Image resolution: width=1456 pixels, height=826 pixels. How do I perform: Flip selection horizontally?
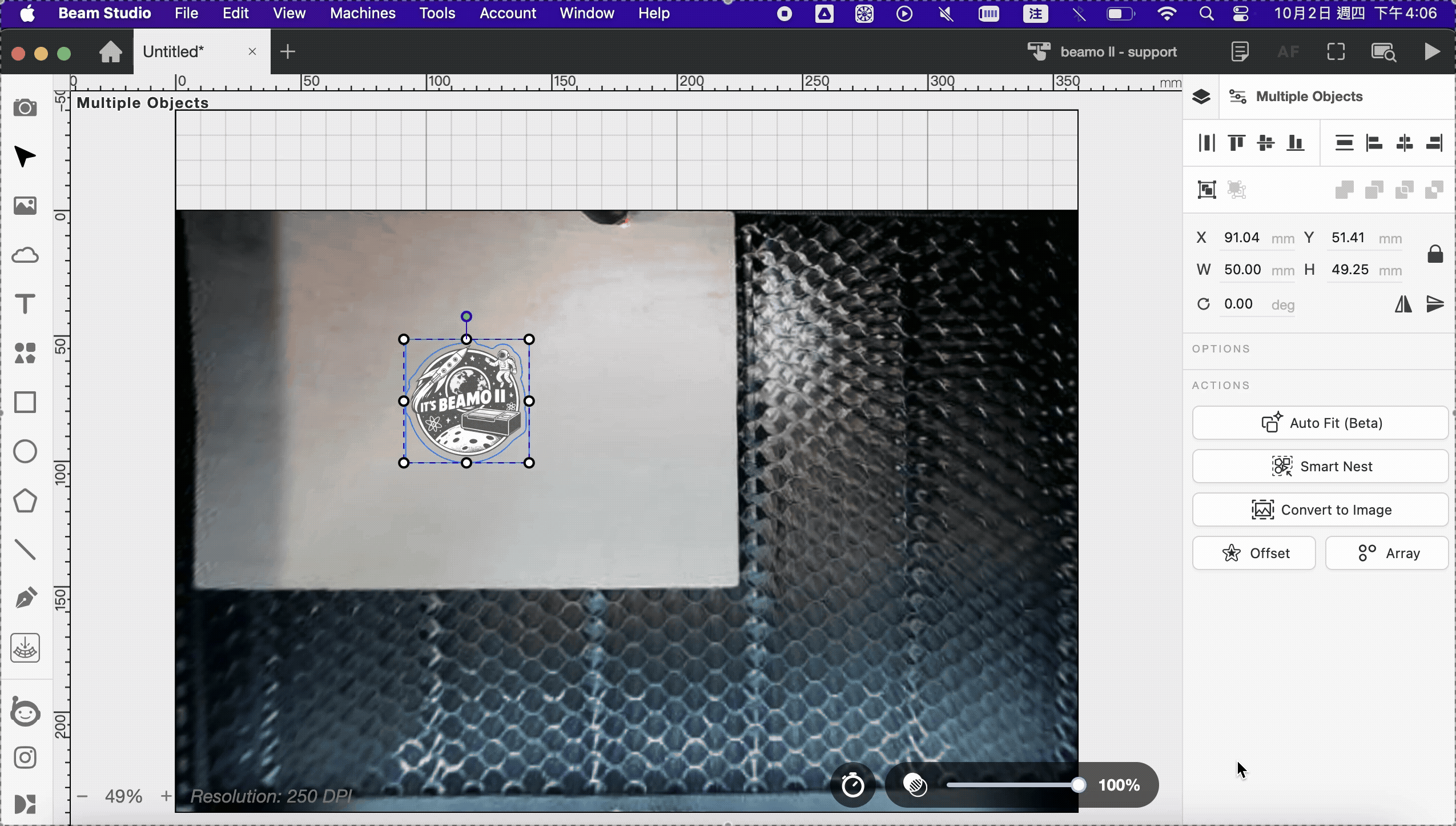[1403, 304]
